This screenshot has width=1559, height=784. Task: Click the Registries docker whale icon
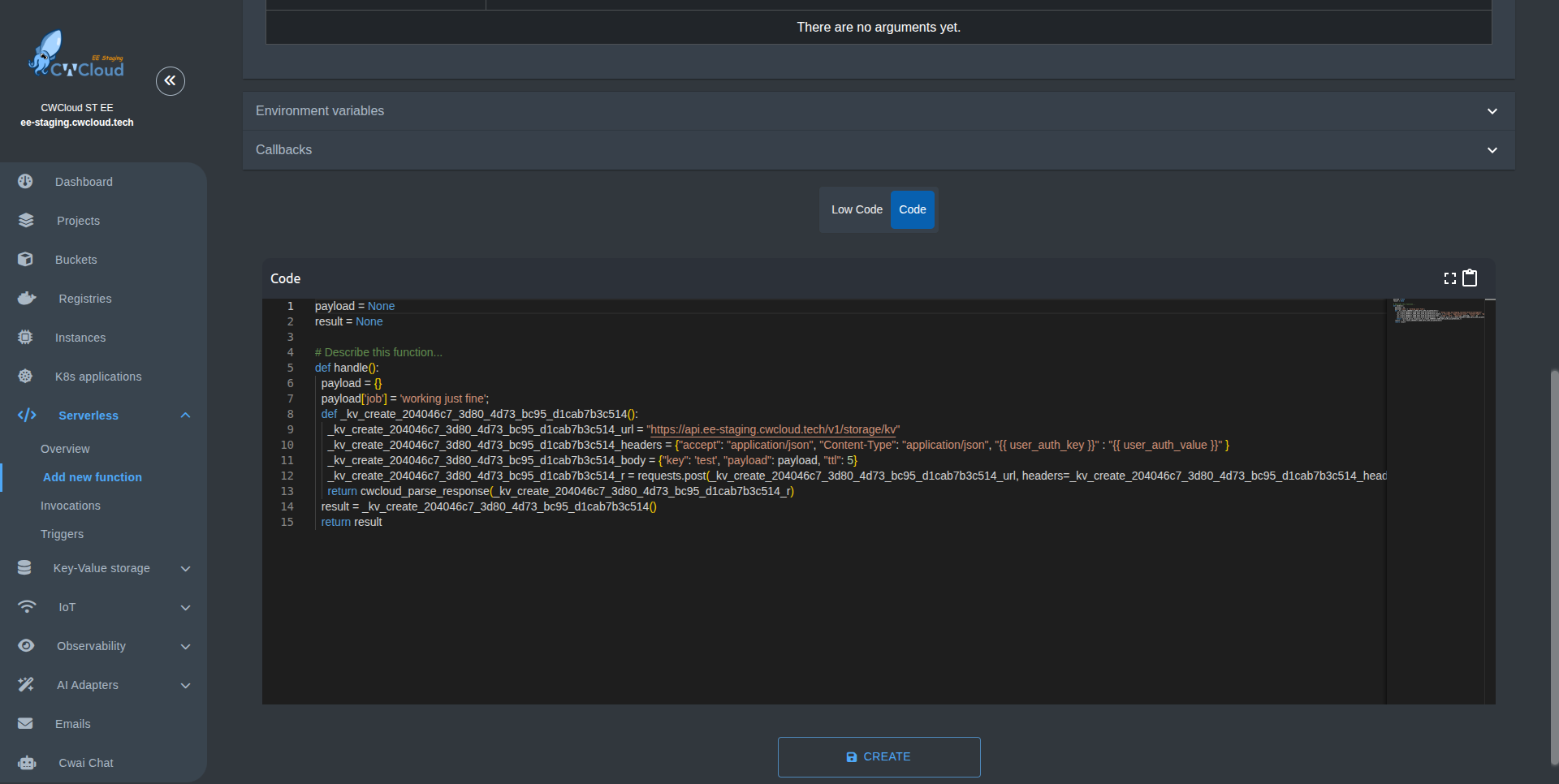[x=27, y=299]
